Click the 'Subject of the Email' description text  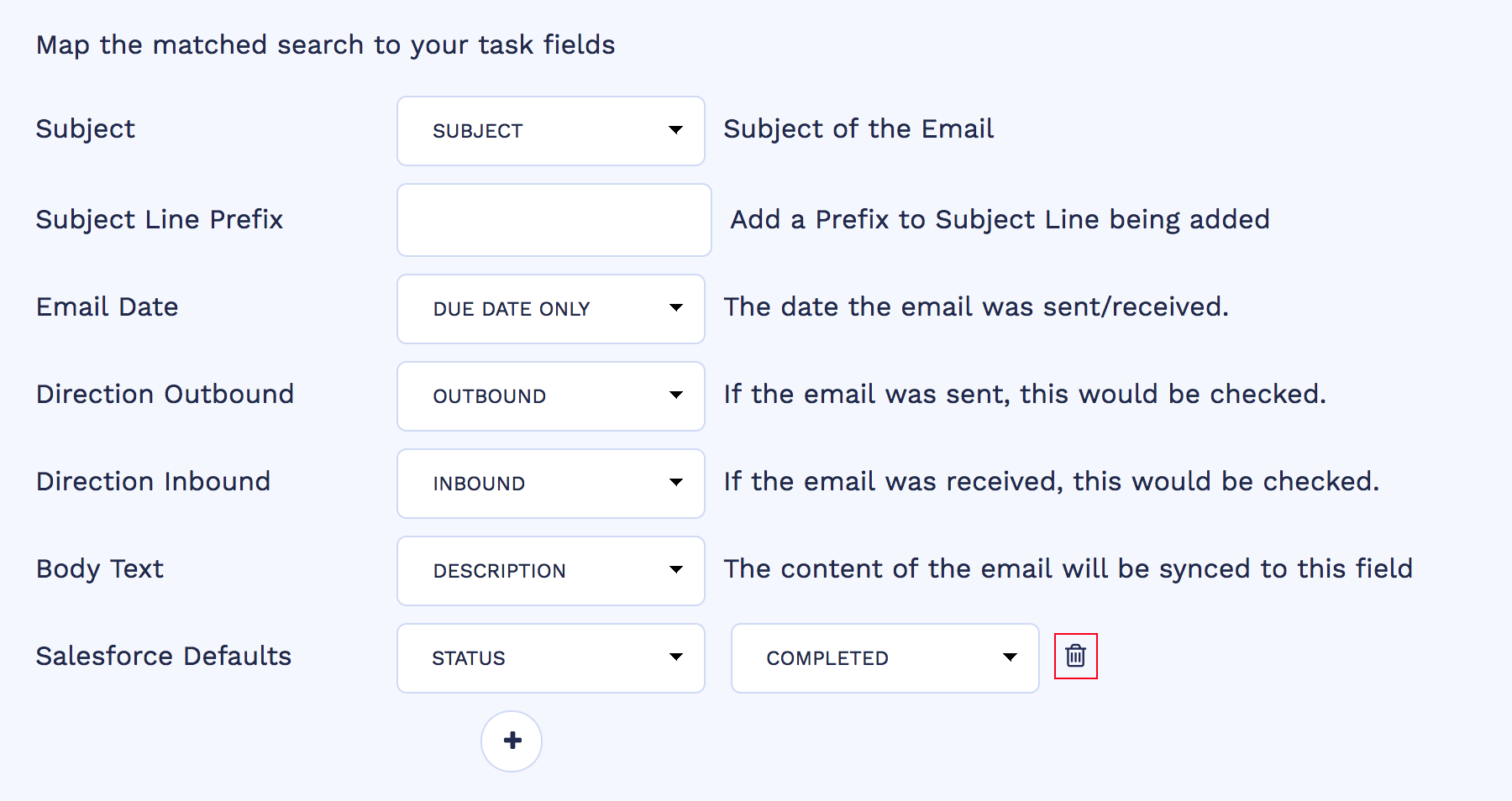[858, 129]
